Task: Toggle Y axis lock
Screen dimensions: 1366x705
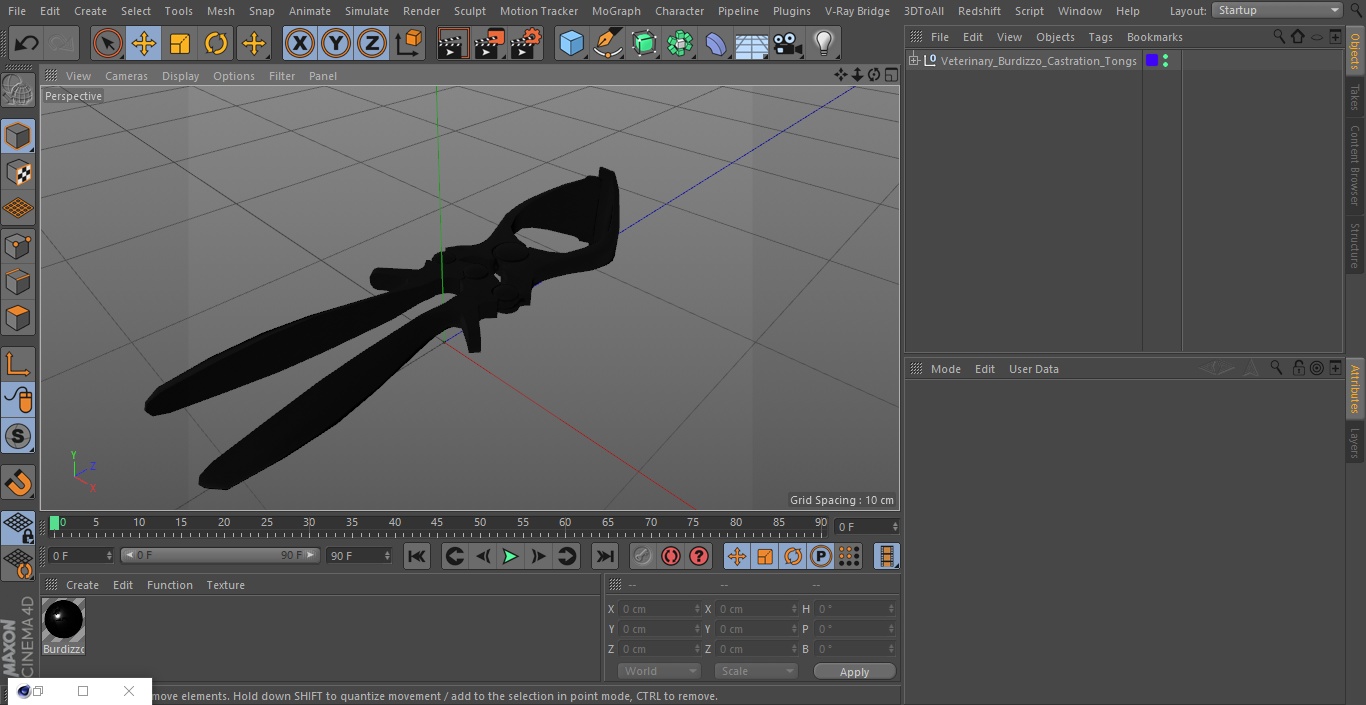Action: pos(336,43)
